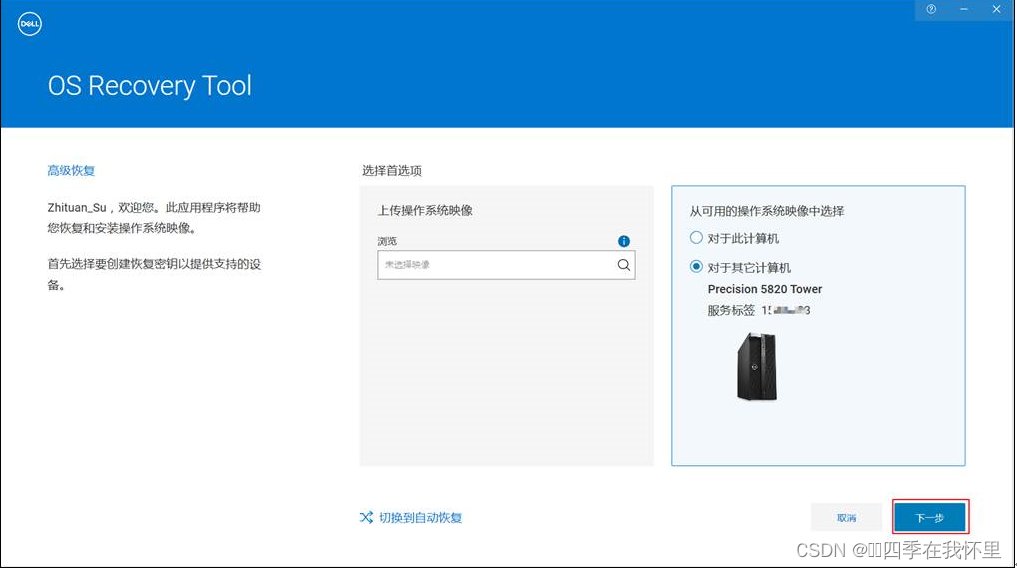Open the help question mark icon

pyautogui.click(x=931, y=9)
